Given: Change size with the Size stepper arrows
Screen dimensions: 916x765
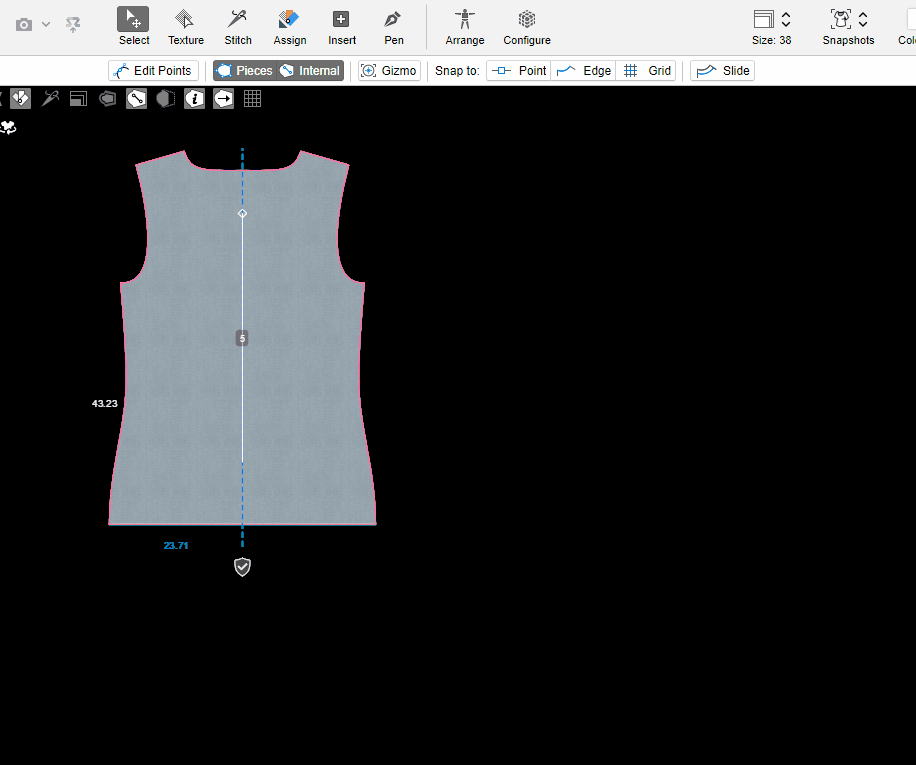Looking at the screenshot, I should [x=786, y=19].
